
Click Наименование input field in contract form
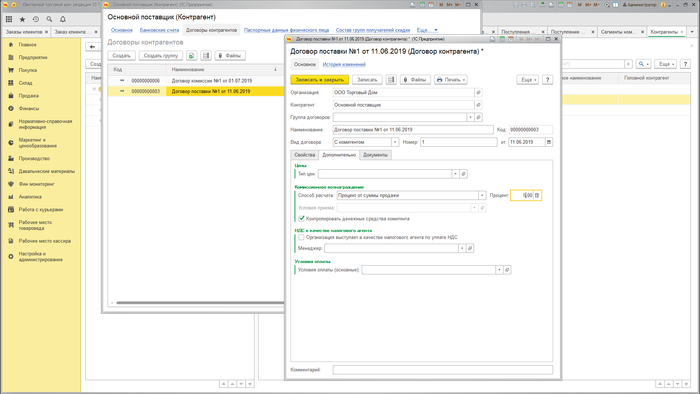point(413,130)
